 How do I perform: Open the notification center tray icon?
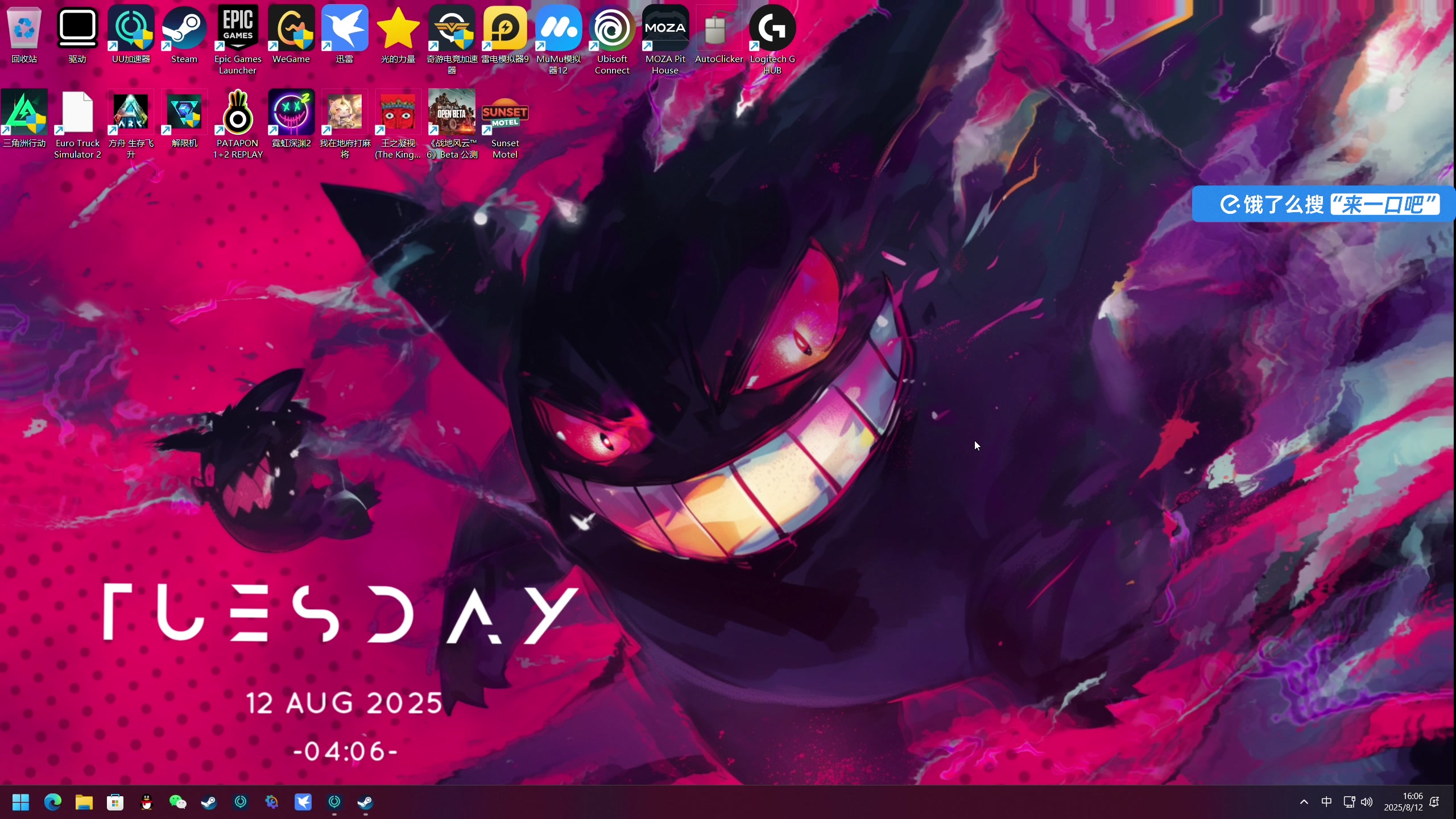(1436, 802)
